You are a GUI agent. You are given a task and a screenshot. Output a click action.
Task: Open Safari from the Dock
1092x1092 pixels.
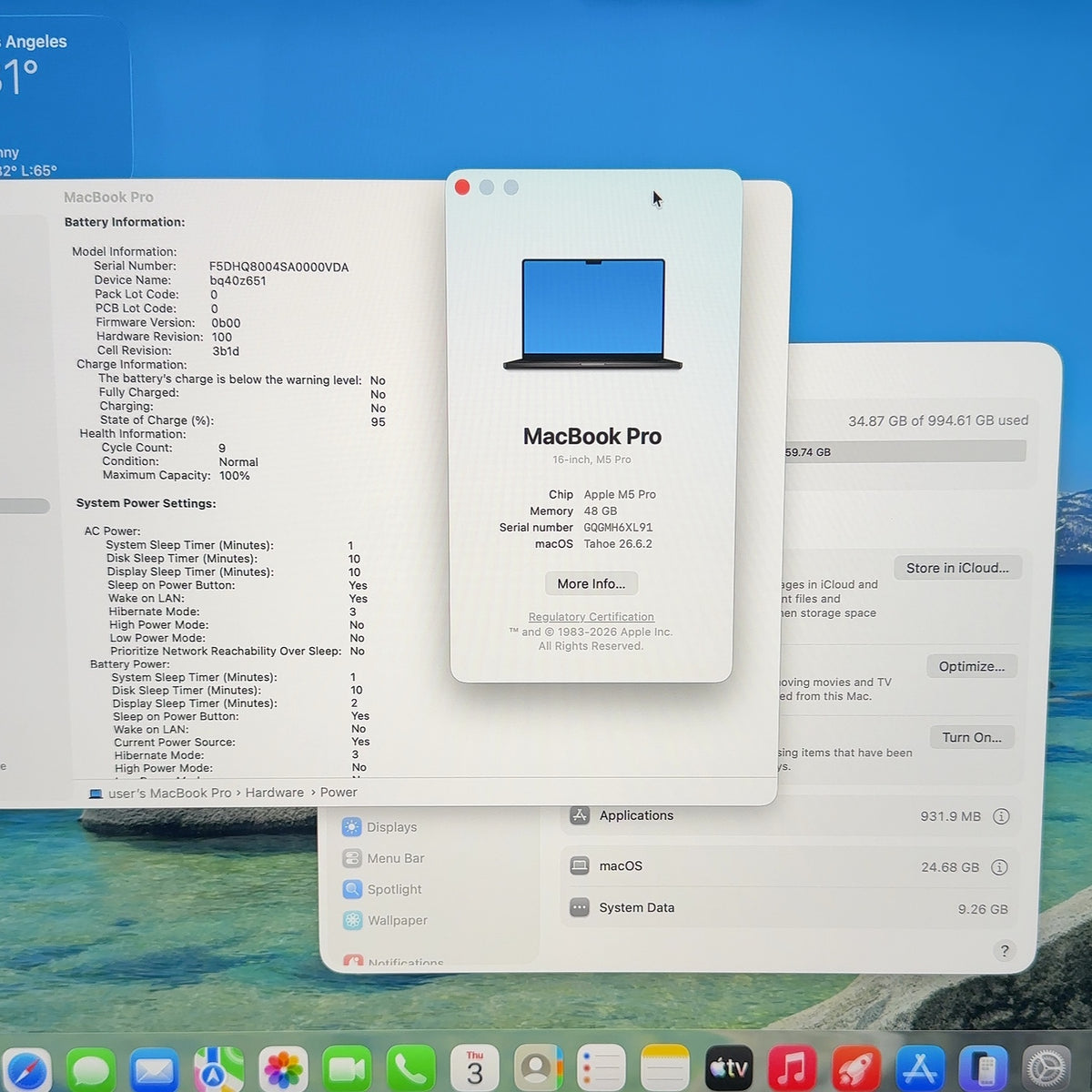point(25,1070)
